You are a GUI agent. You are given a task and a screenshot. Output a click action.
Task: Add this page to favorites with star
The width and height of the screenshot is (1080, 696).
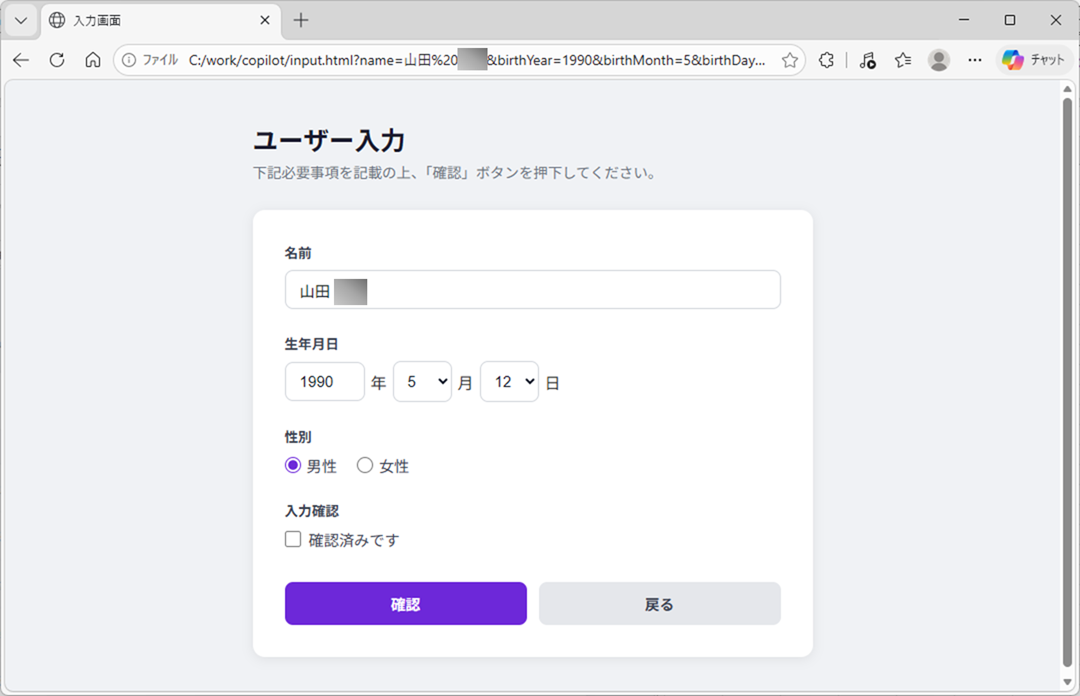pyautogui.click(x=790, y=60)
